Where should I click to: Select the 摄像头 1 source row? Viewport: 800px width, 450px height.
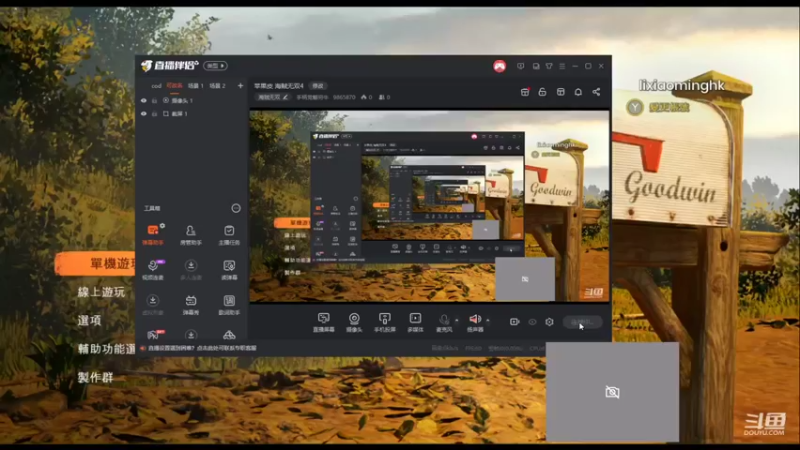click(x=192, y=101)
